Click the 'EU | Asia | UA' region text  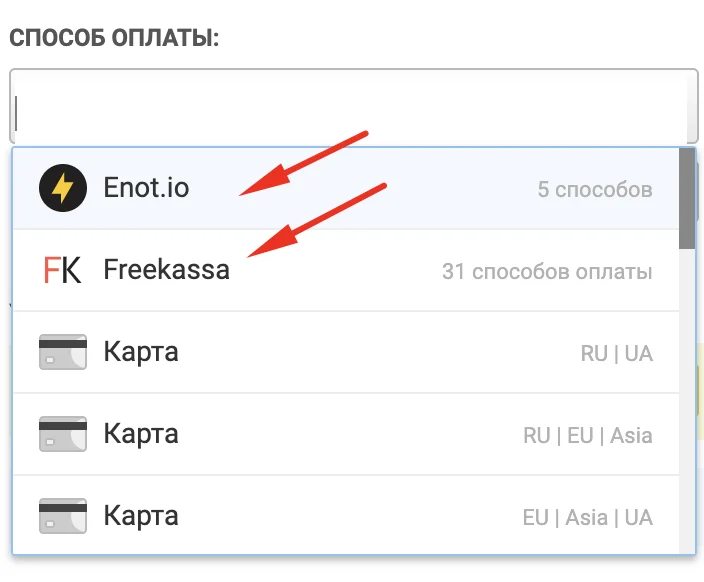click(x=587, y=518)
